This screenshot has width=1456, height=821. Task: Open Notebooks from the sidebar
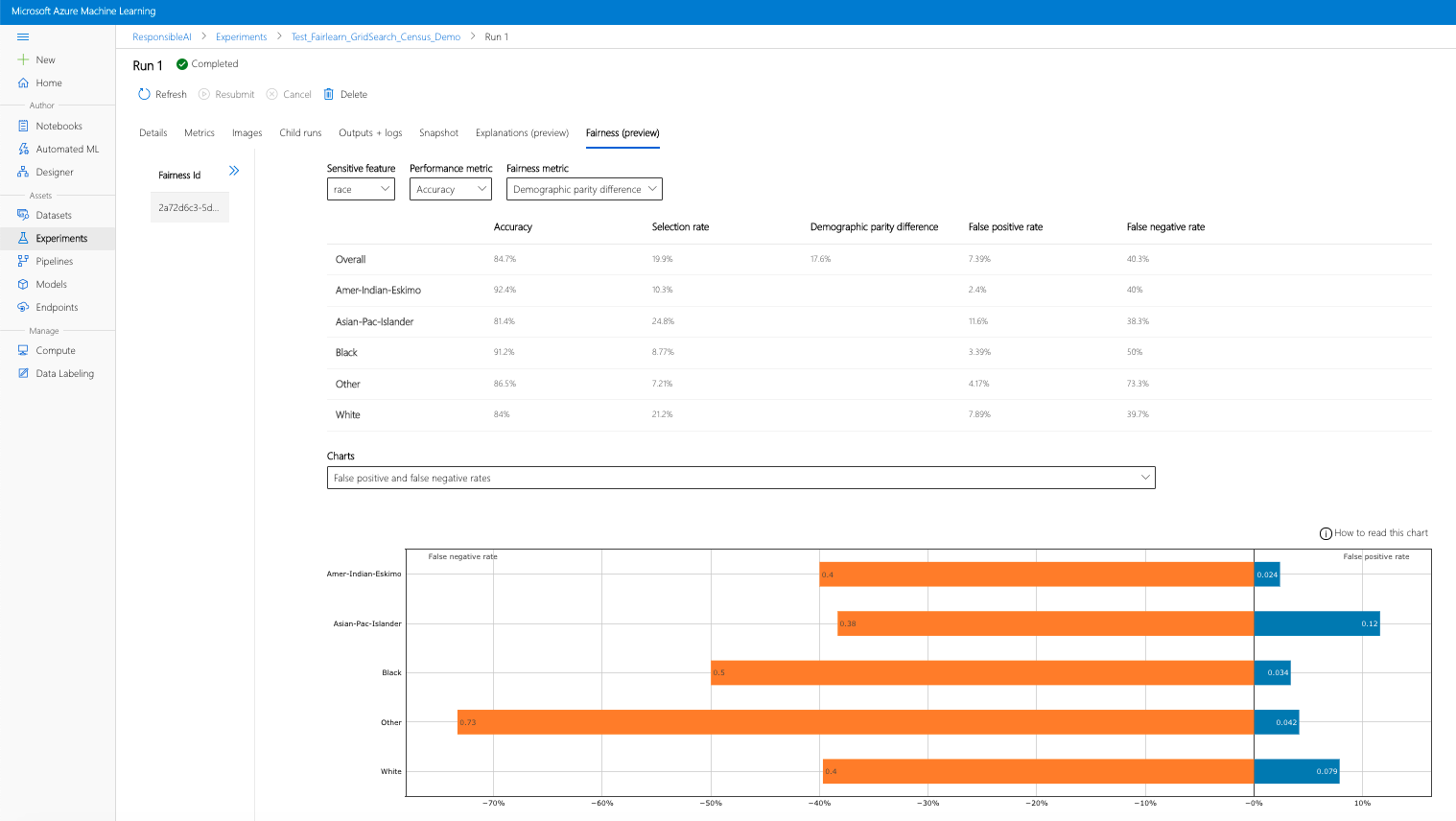(x=58, y=126)
